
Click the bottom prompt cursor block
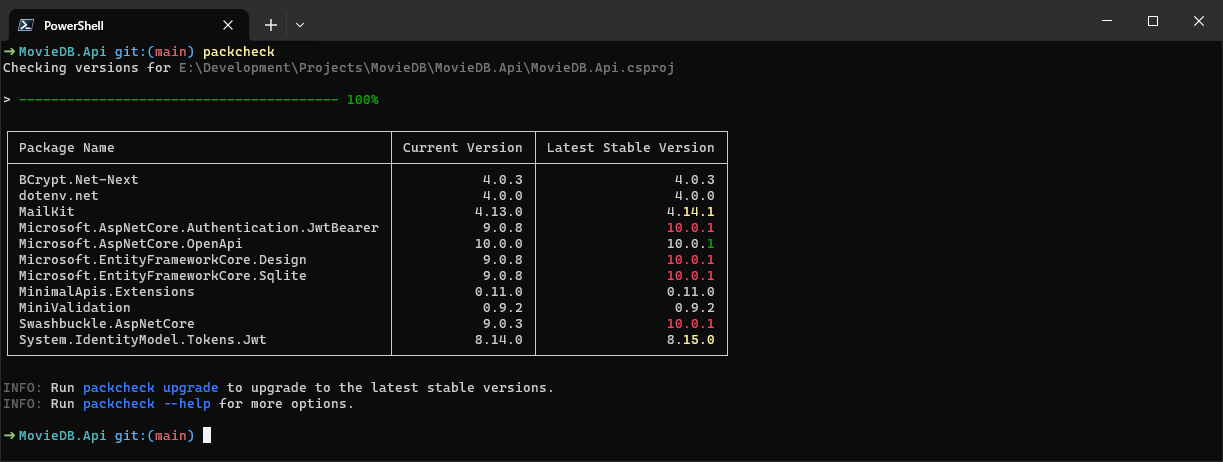[x=207, y=435]
